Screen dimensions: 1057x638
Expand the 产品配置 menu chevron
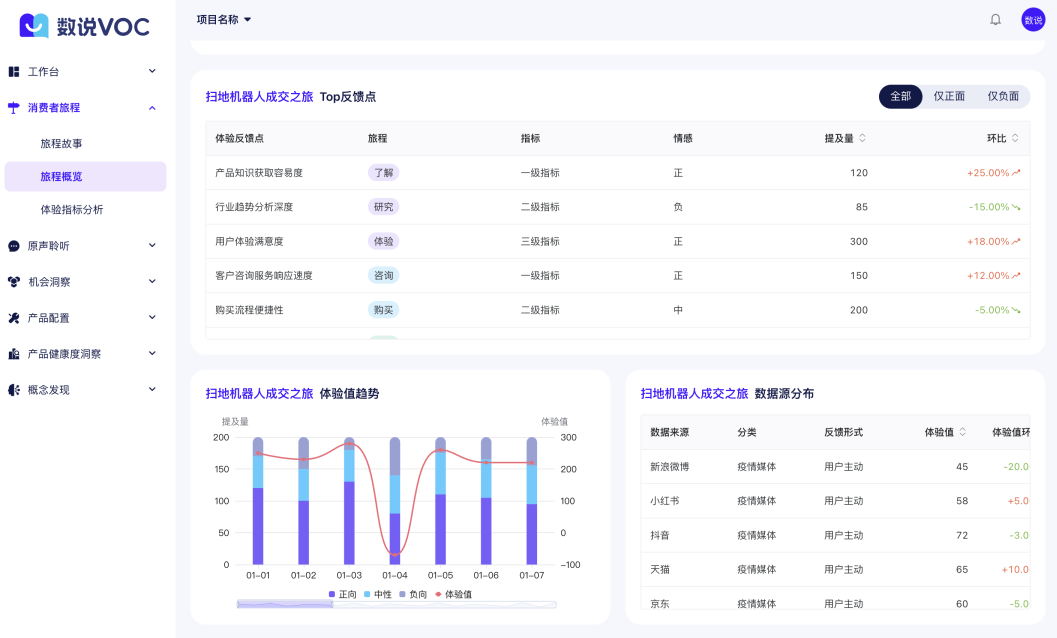pos(152,317)
